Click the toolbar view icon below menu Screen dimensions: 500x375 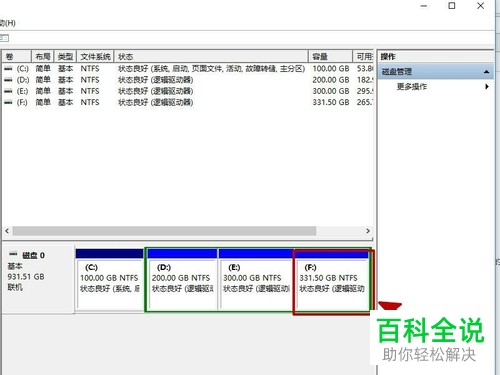pos(4,38)
